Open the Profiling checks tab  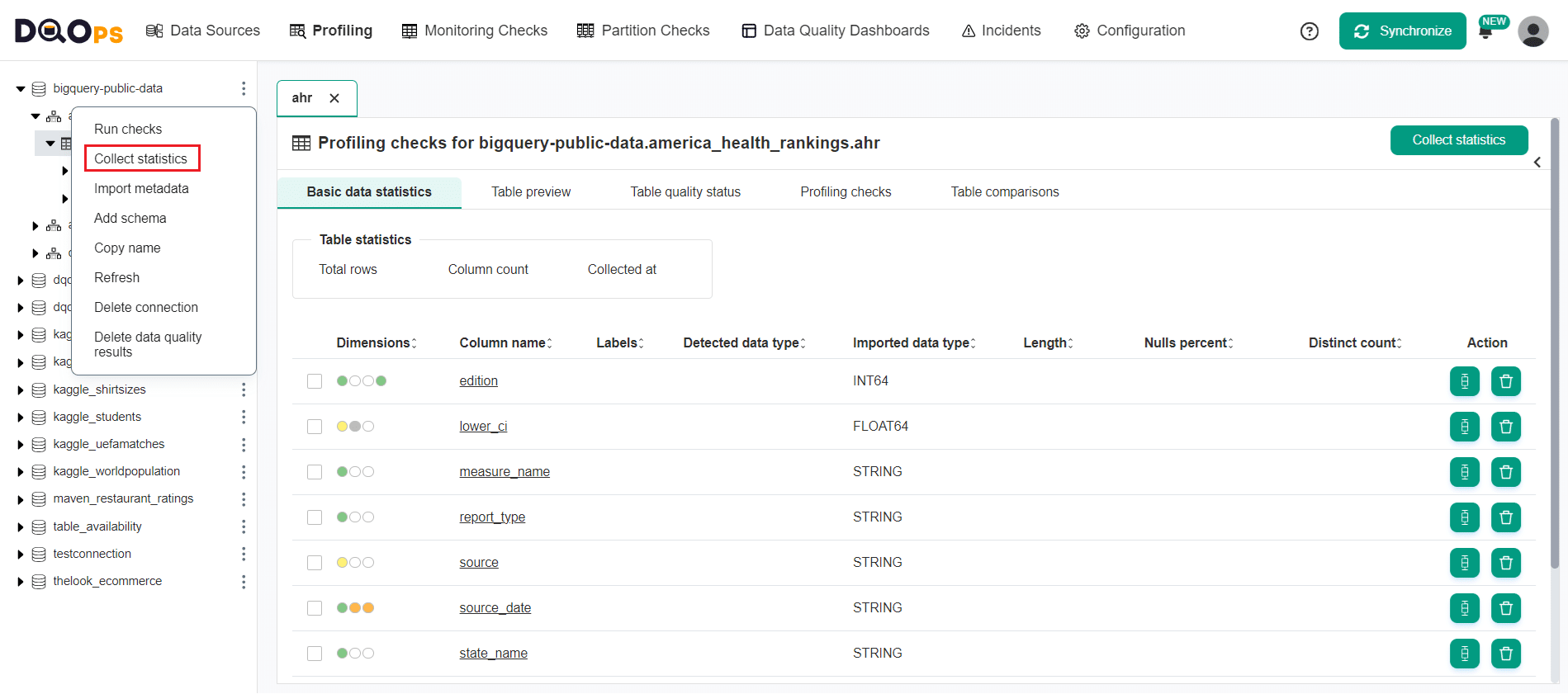[846, 191]
